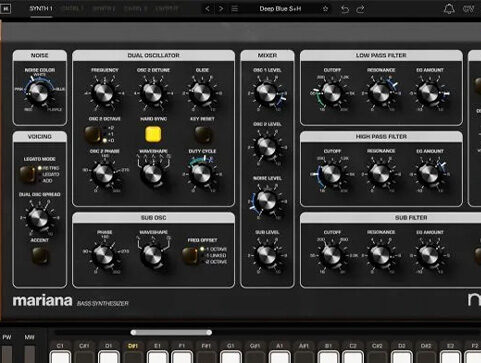Switch to the CNTRL 1 tab
The width and height of the screenshot is (481, 363).
(x=73, y=9)
